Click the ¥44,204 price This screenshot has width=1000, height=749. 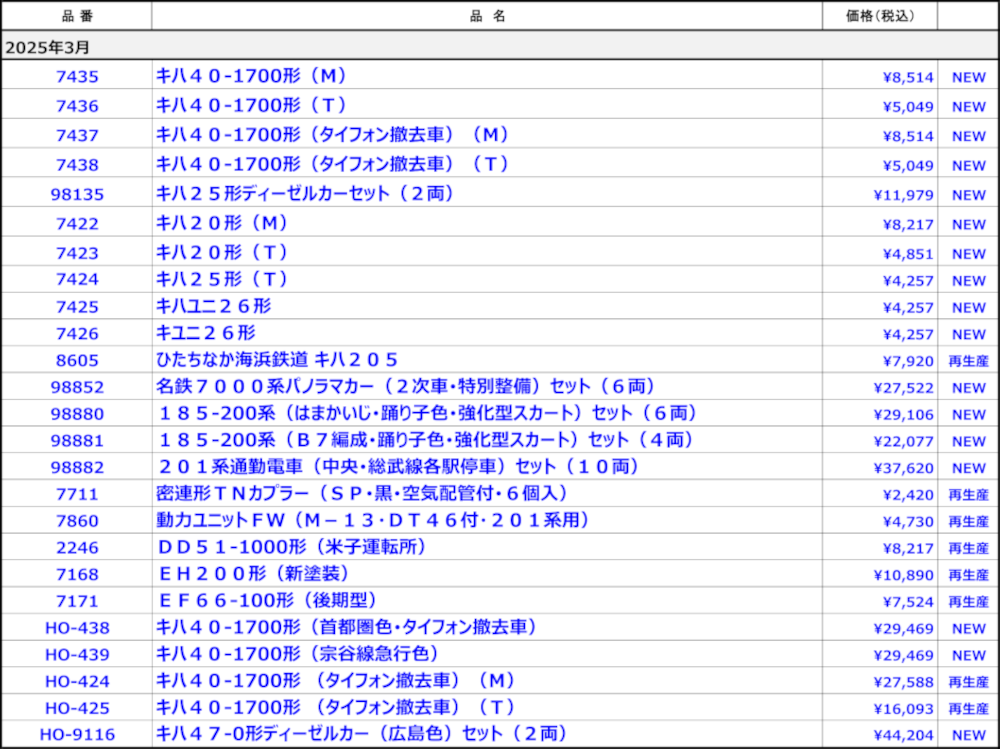(x=903, y=736)
